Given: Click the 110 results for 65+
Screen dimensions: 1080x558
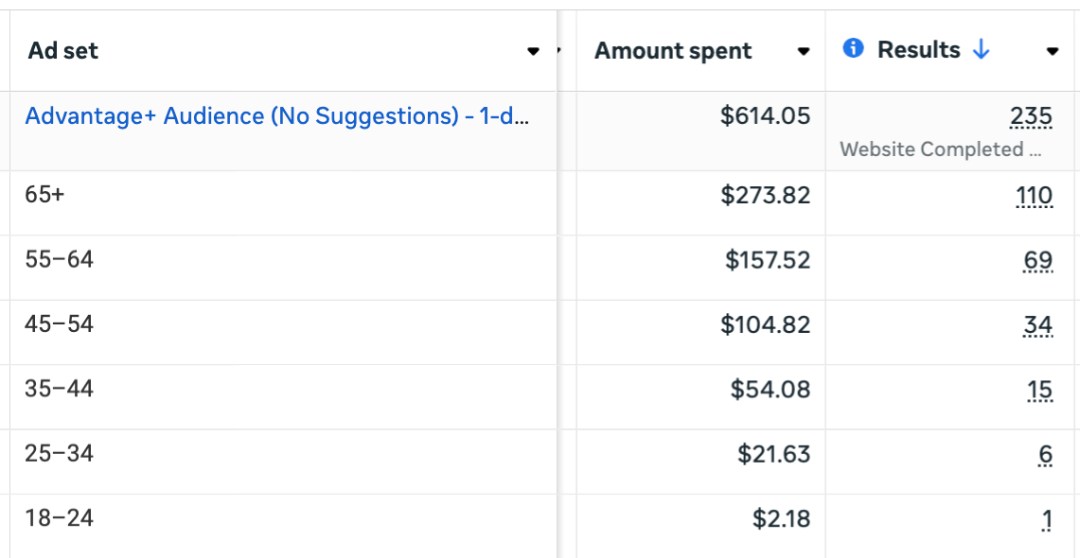Looking at the screenshot, I should (1034, 196).
